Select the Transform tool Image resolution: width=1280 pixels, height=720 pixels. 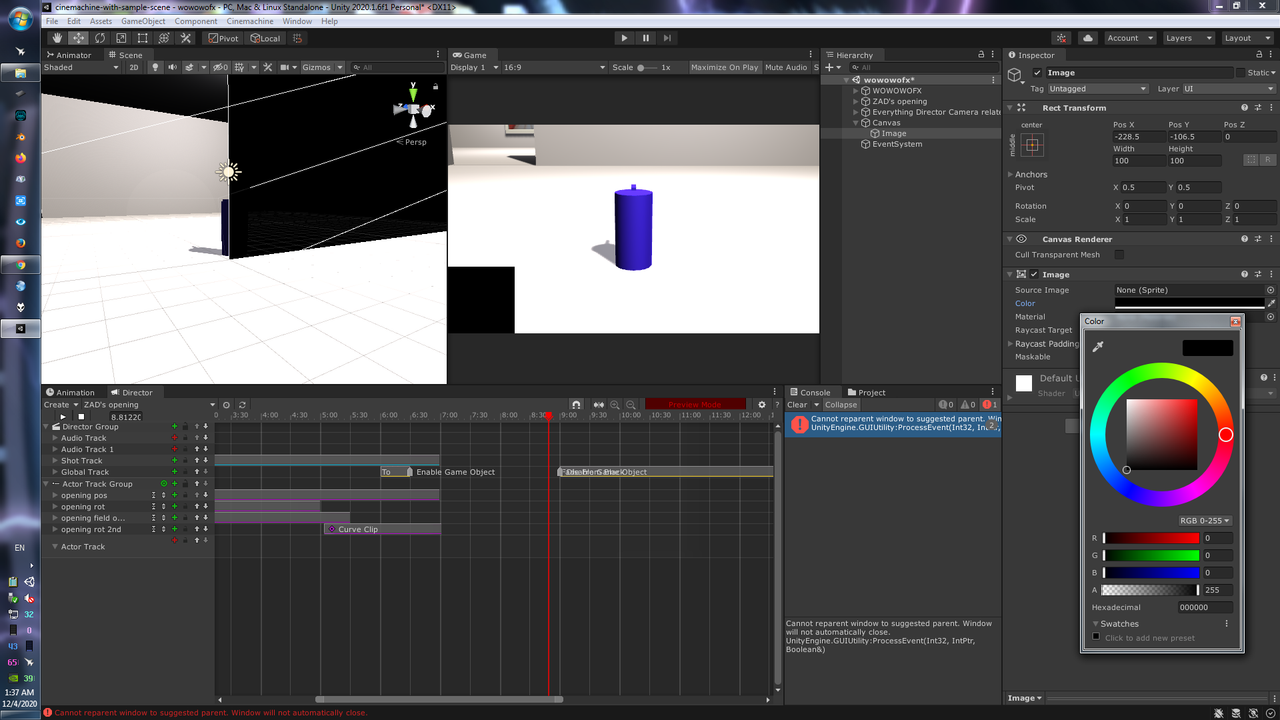coord(163,38)
